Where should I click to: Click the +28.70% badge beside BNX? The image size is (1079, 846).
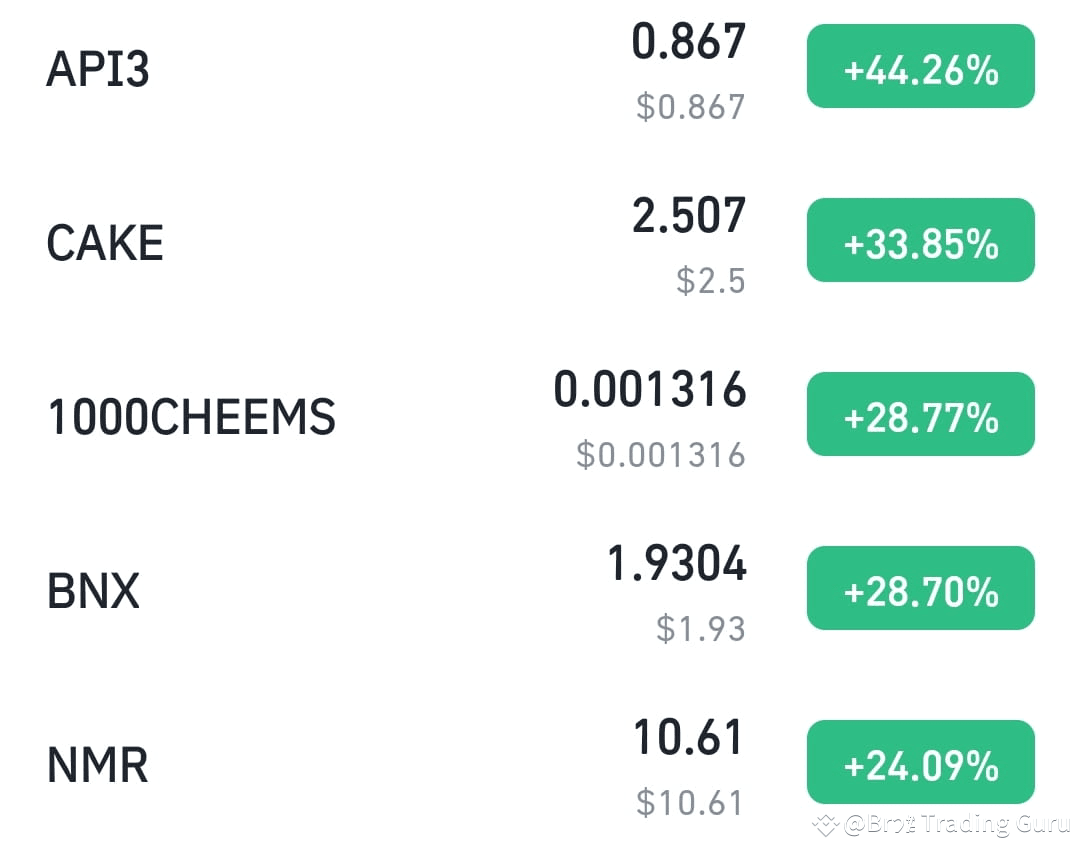[919, 588]
